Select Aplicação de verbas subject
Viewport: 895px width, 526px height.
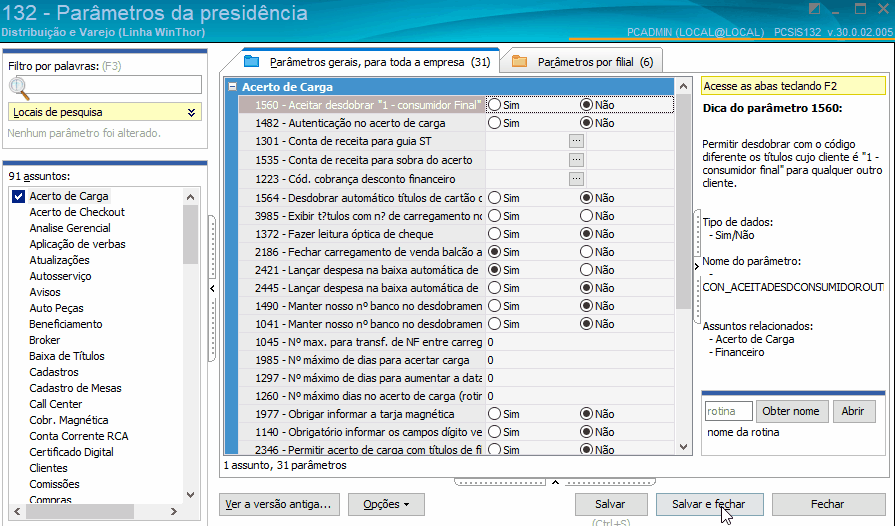coord(78,244)
